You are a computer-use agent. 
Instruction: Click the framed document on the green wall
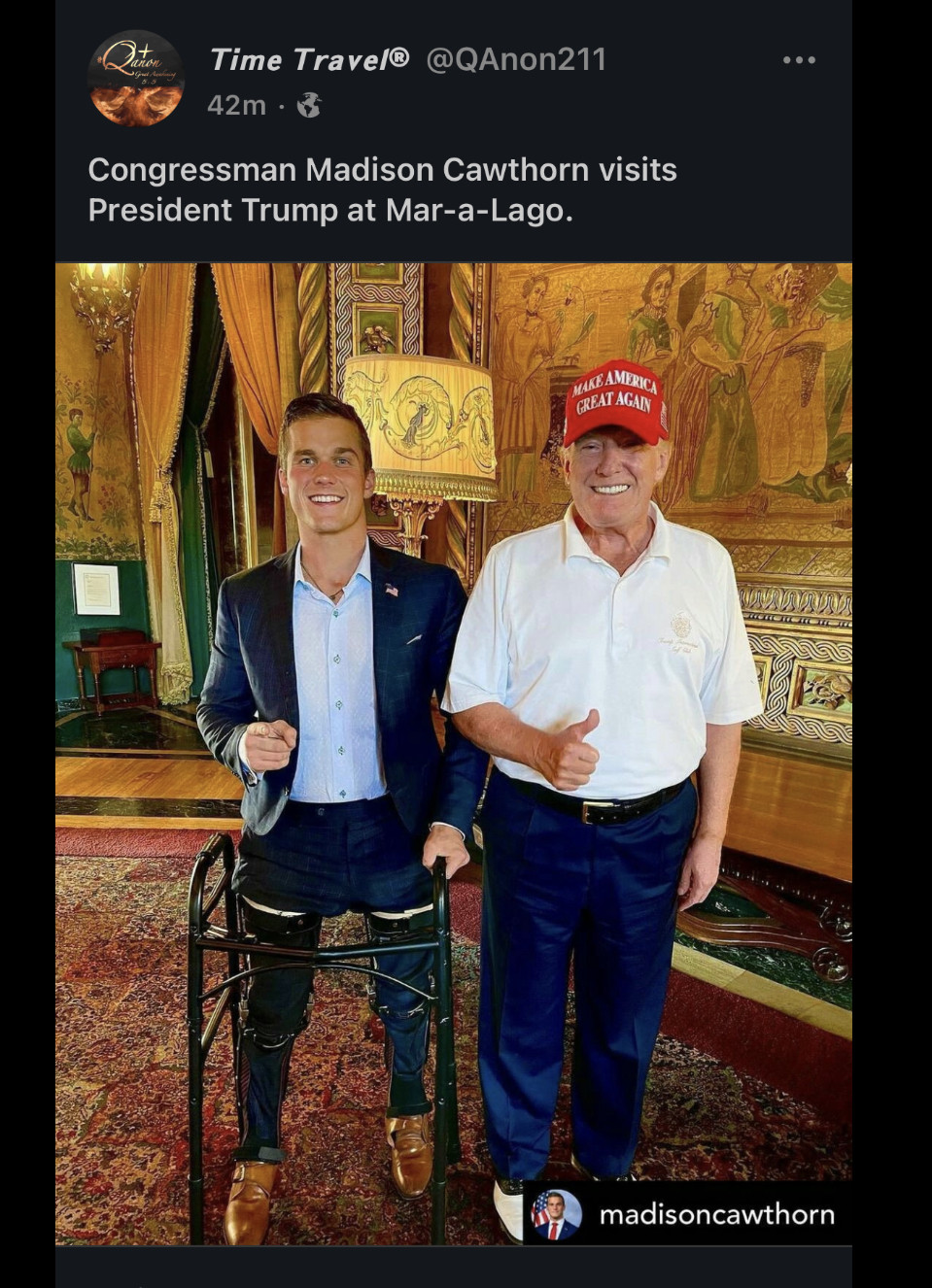(96, 589)
